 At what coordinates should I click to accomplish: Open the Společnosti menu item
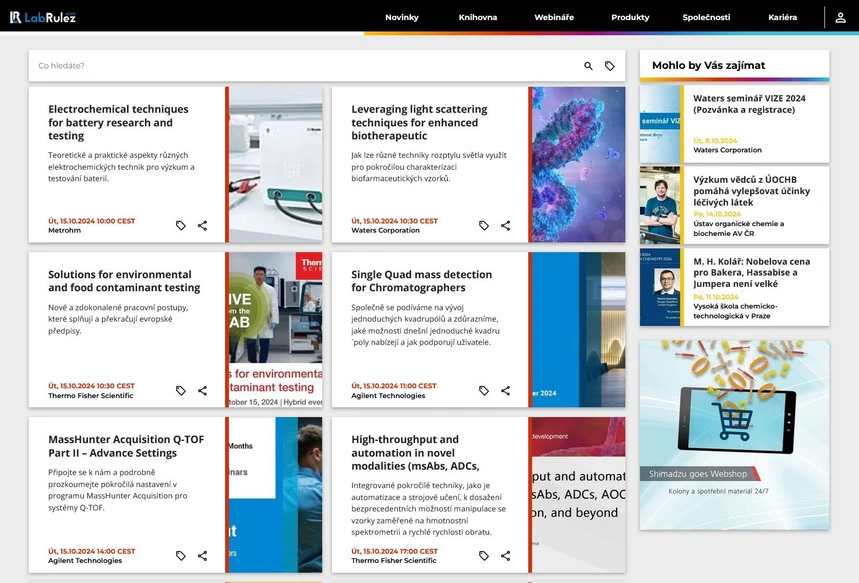coord(706,17)
